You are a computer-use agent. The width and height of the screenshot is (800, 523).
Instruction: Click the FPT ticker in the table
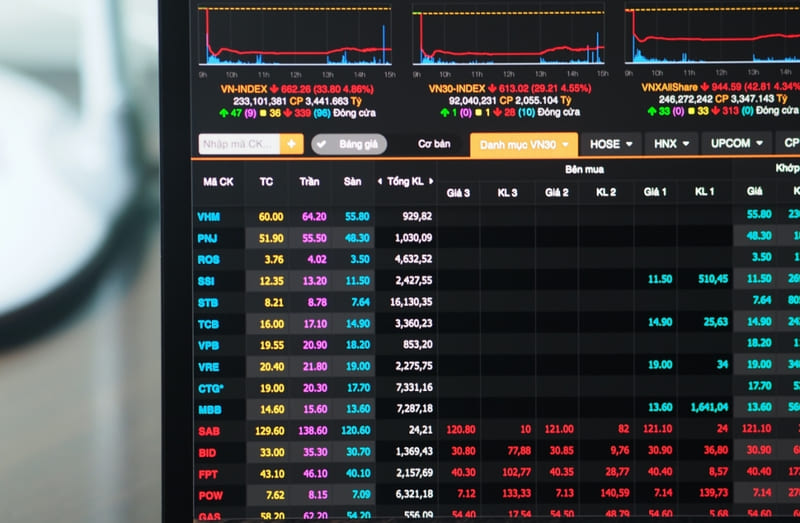[208, 475]
